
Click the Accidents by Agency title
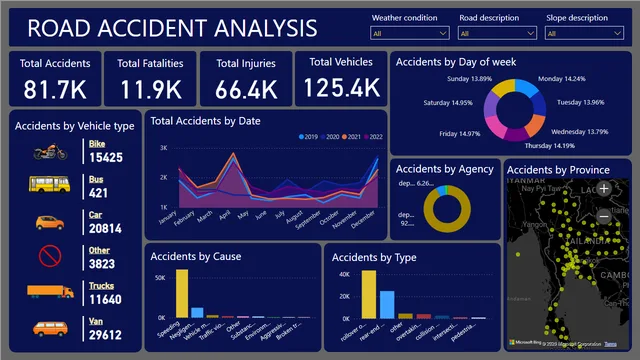click(x=444, y=169)
